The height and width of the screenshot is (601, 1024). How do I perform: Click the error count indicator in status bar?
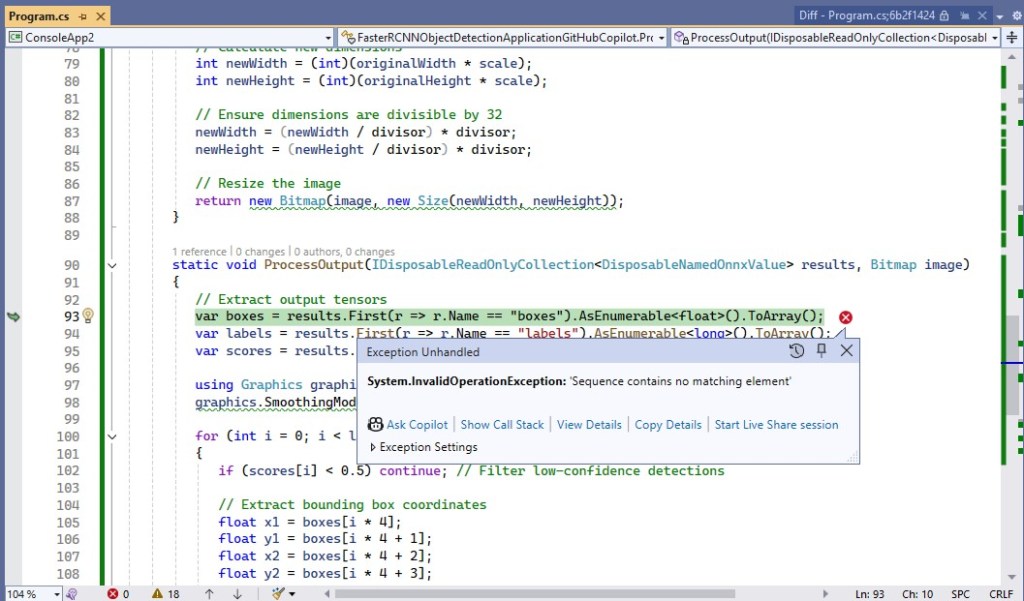point(118,594)
